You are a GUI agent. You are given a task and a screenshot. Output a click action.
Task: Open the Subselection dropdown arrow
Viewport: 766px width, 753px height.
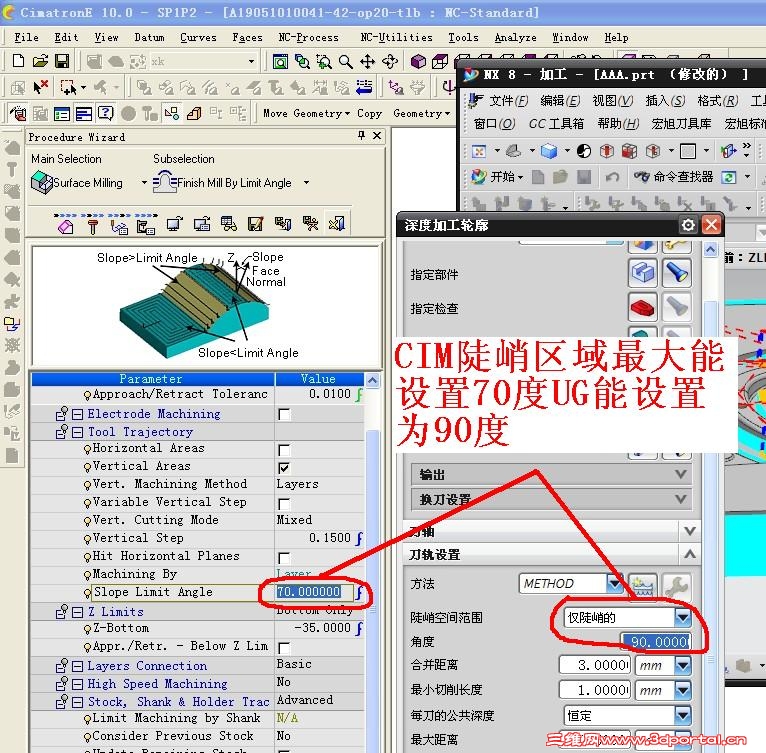point(306,183)
